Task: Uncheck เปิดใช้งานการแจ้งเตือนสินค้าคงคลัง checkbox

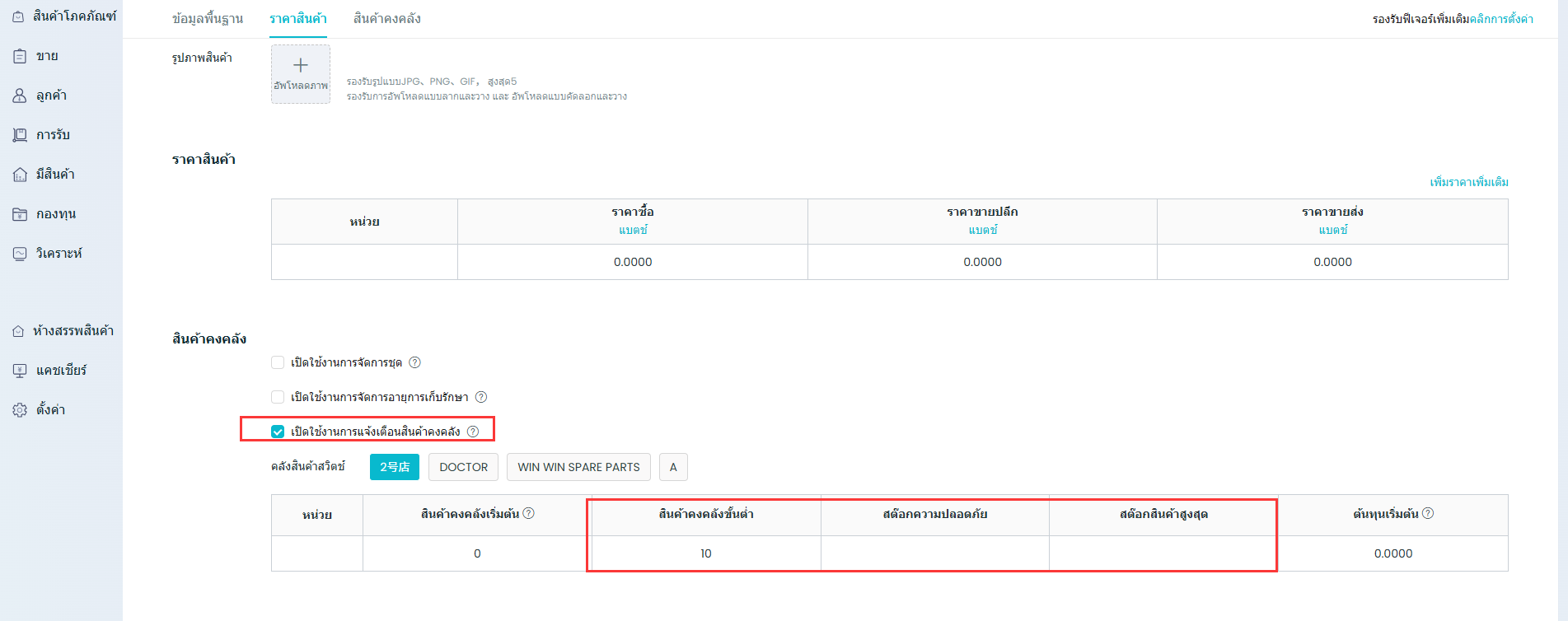Action: [278, 432]
